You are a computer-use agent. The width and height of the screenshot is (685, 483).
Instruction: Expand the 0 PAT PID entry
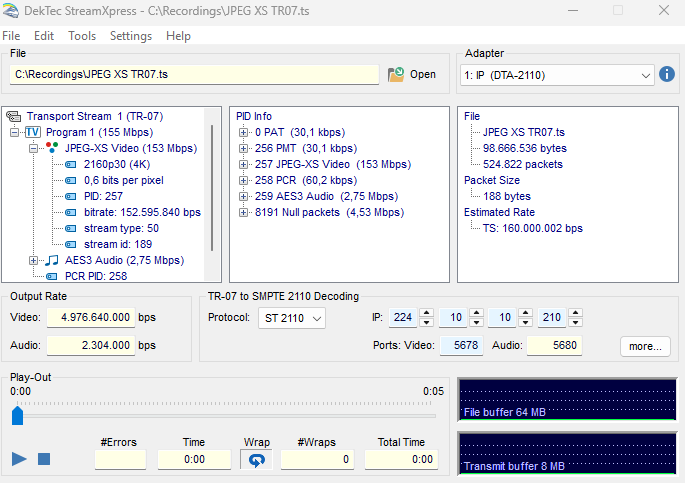point(243,132)
